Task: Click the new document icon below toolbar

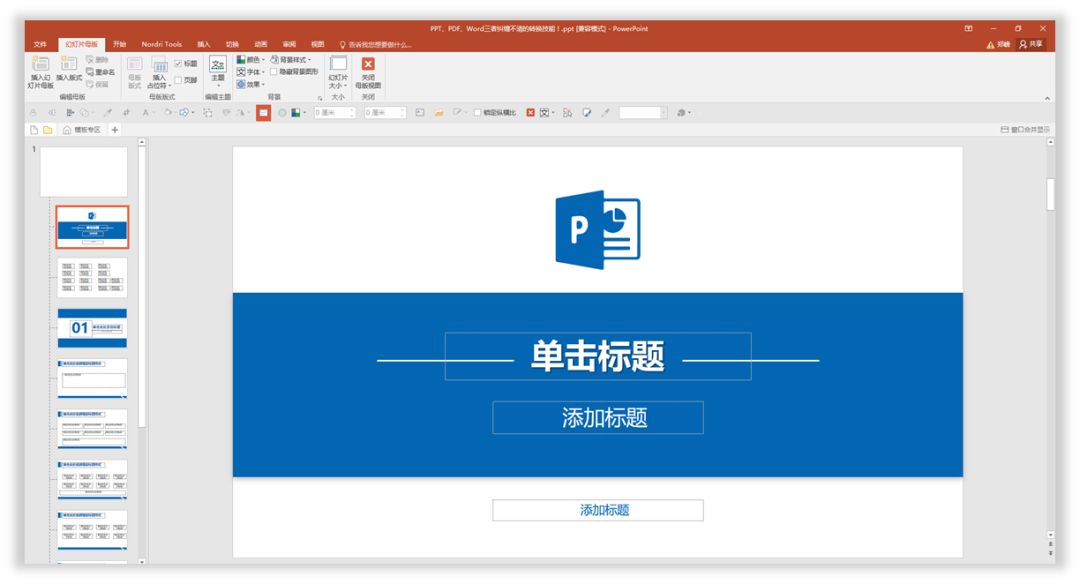Action: click(34, 129)
